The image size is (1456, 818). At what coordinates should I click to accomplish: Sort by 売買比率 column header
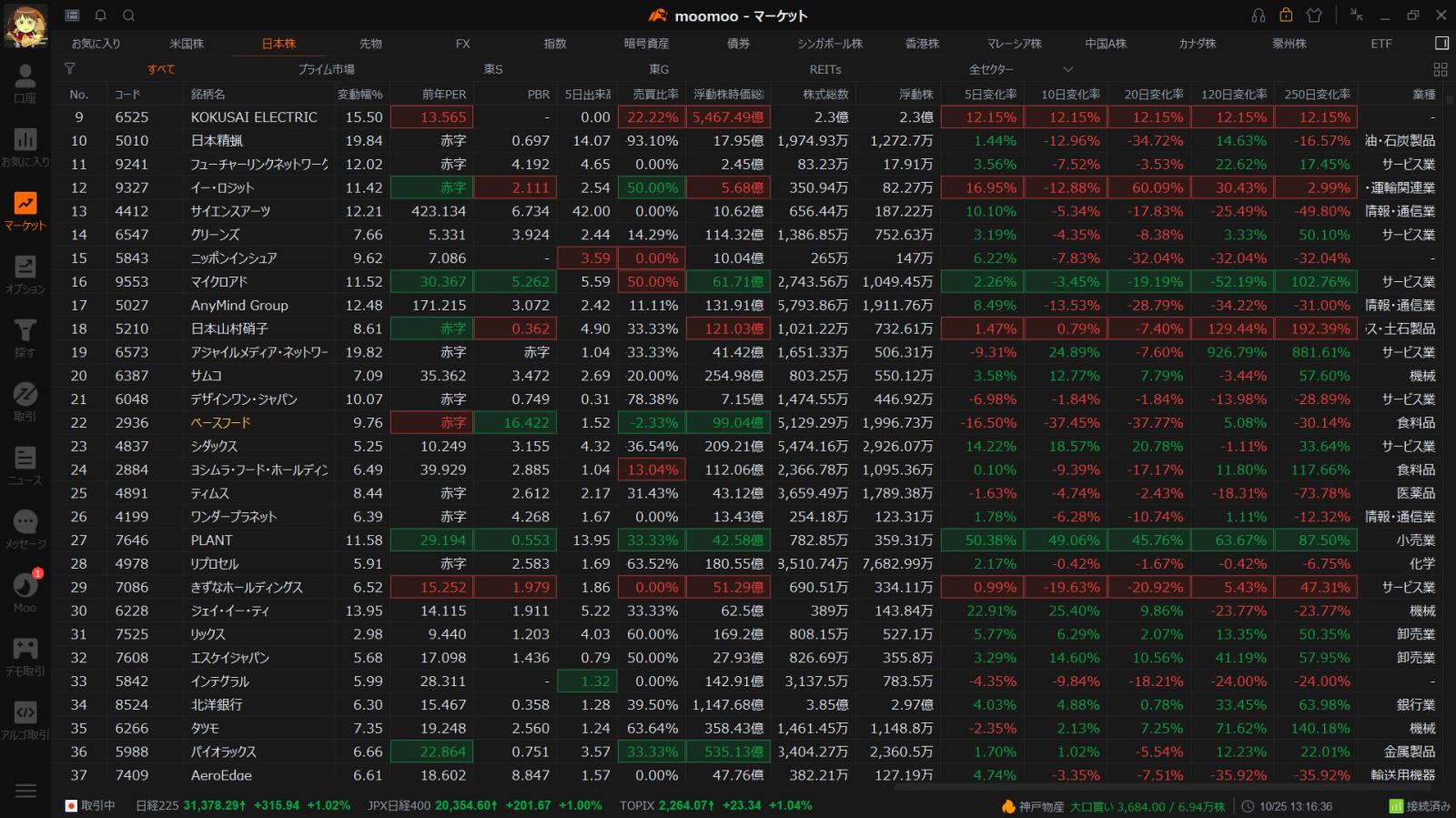(x=655, y=94)
